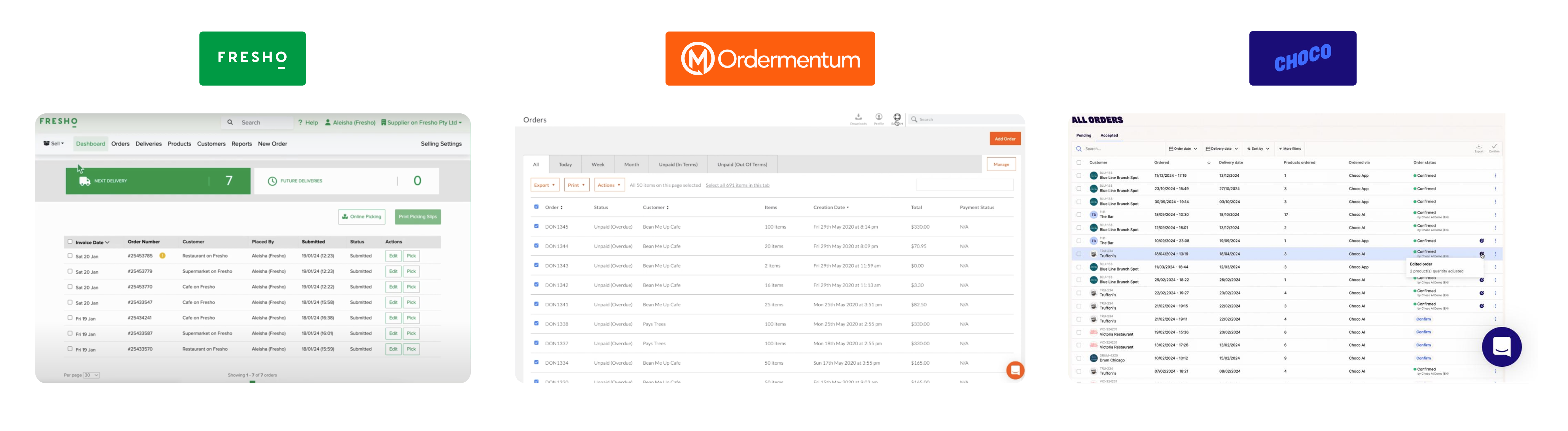Open Reports in the Fresho menu
1568x431 pixels.
(242, 144)
